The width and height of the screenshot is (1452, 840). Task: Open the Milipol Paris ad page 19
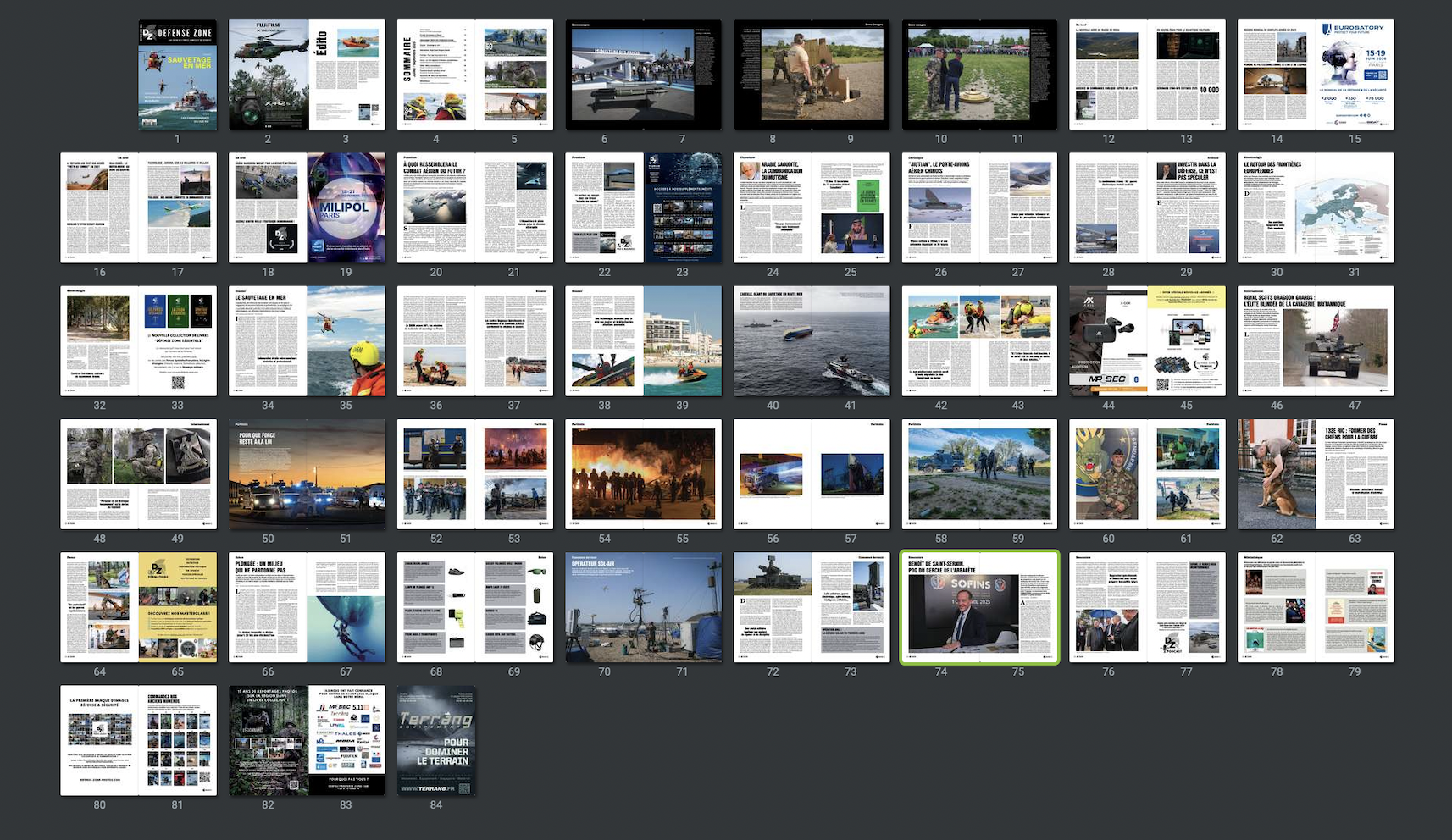(x=346, y=207)
